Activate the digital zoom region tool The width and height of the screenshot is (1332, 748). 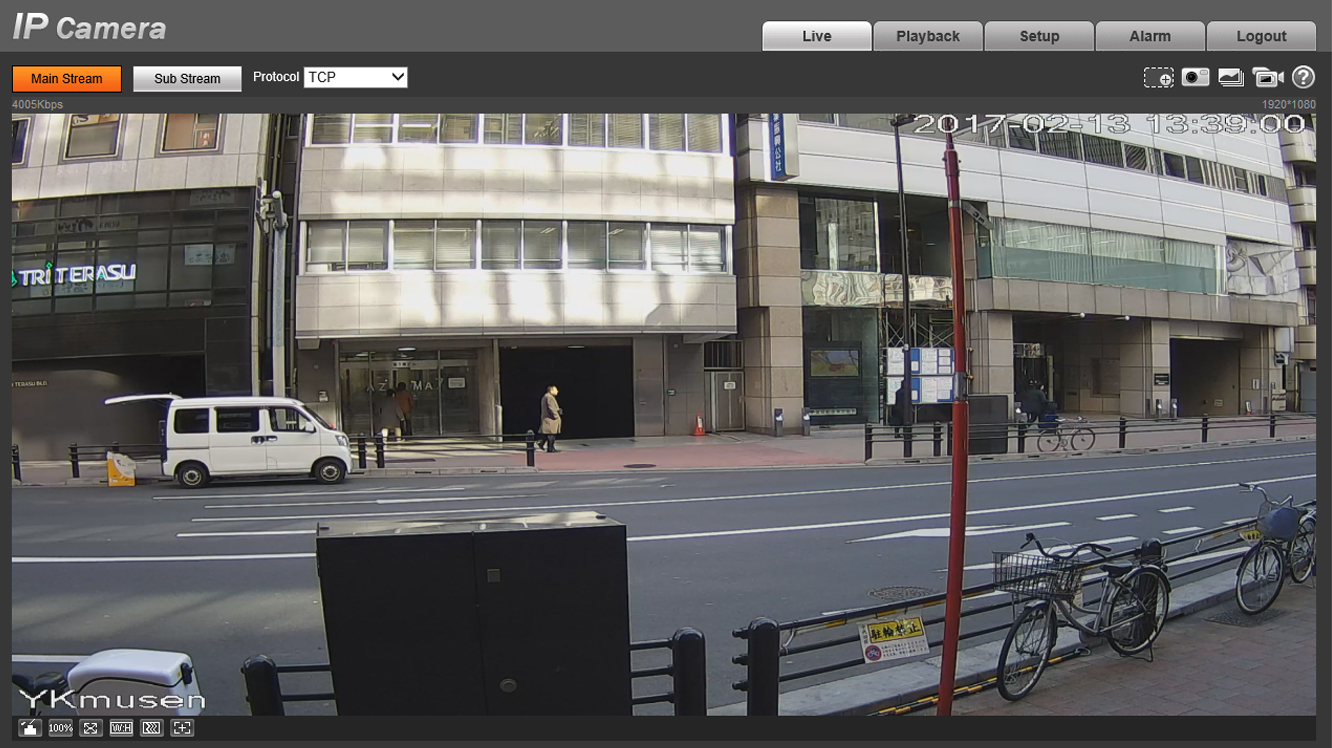1158,78
